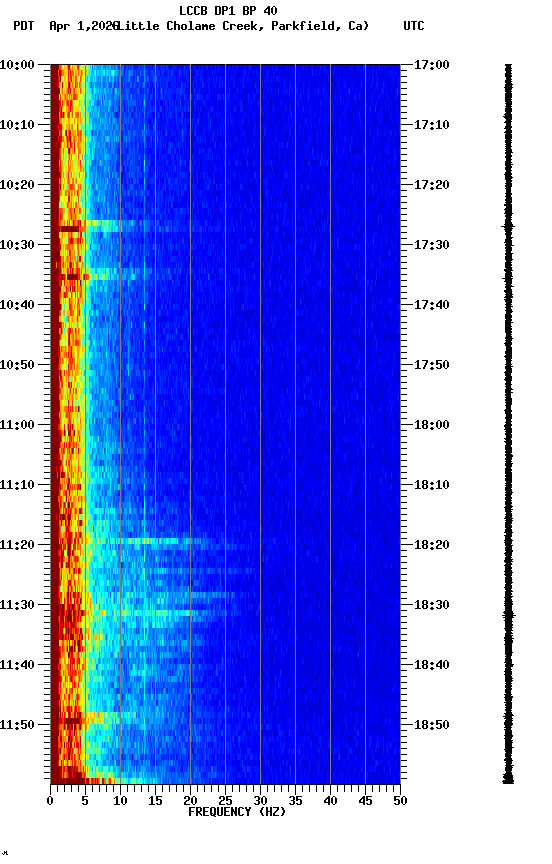Click the '45' frequency axis tick label
Image resolution: width=552 pixels, height=864 pixels.
pos(365,801)
